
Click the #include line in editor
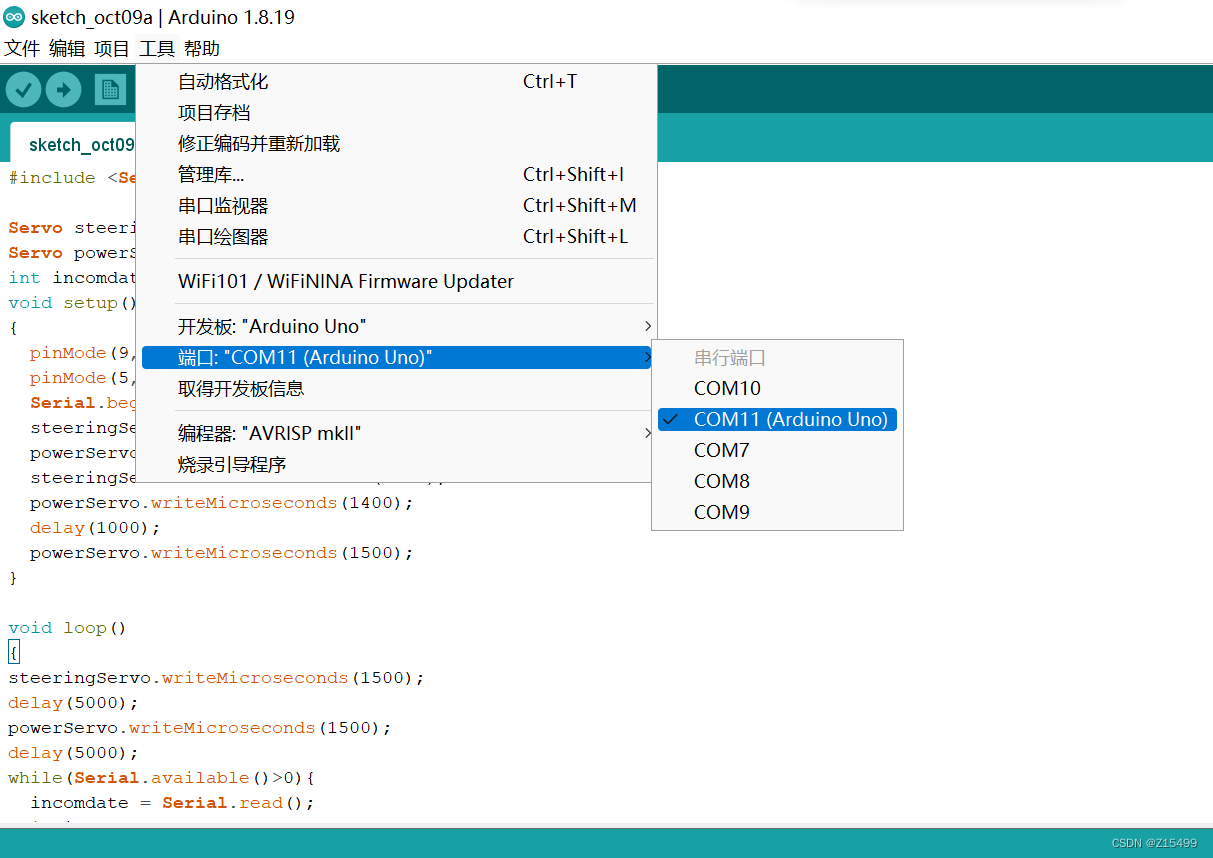72,178
